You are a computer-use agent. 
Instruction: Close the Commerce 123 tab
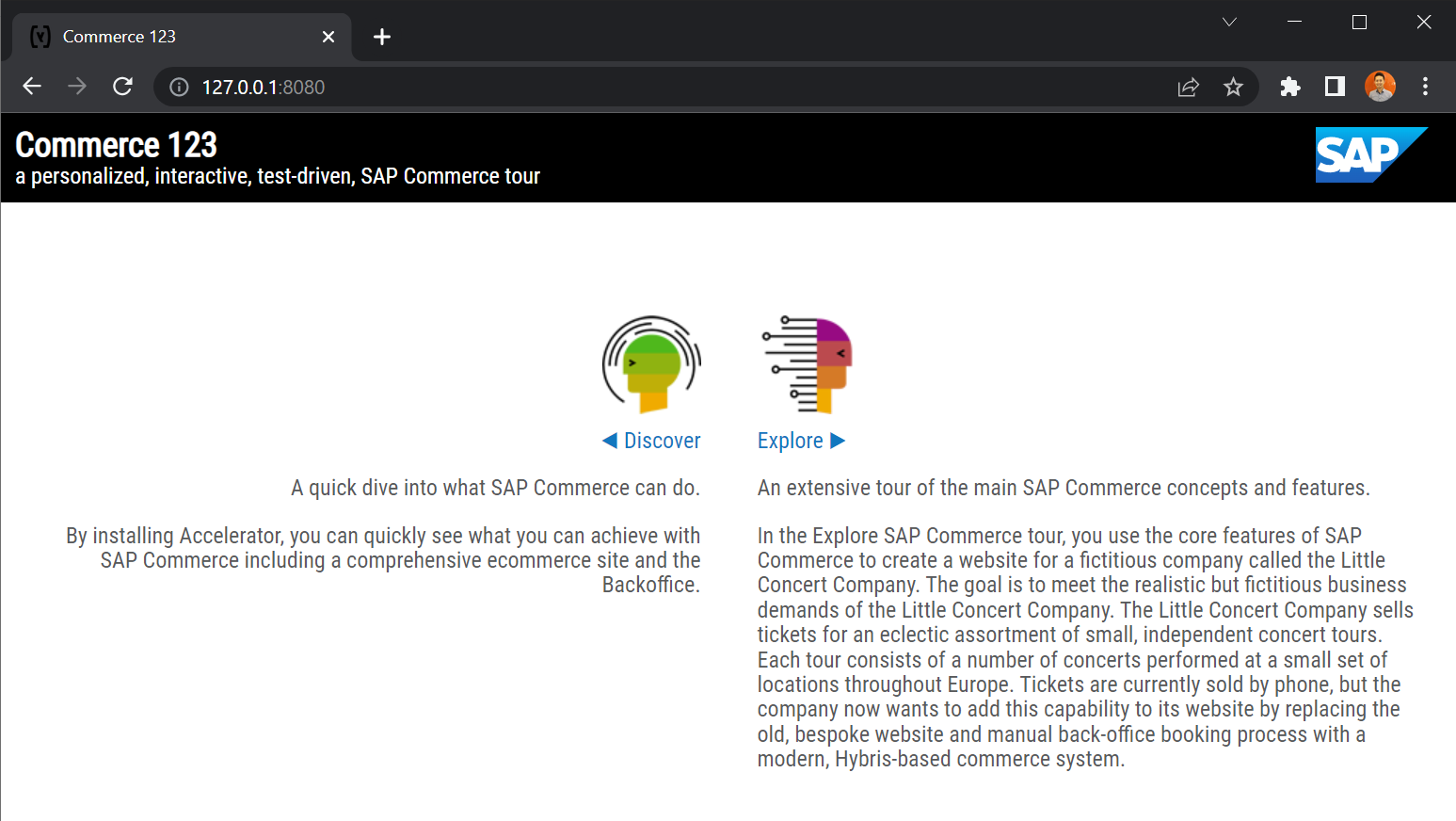click(x=328, y=37)
